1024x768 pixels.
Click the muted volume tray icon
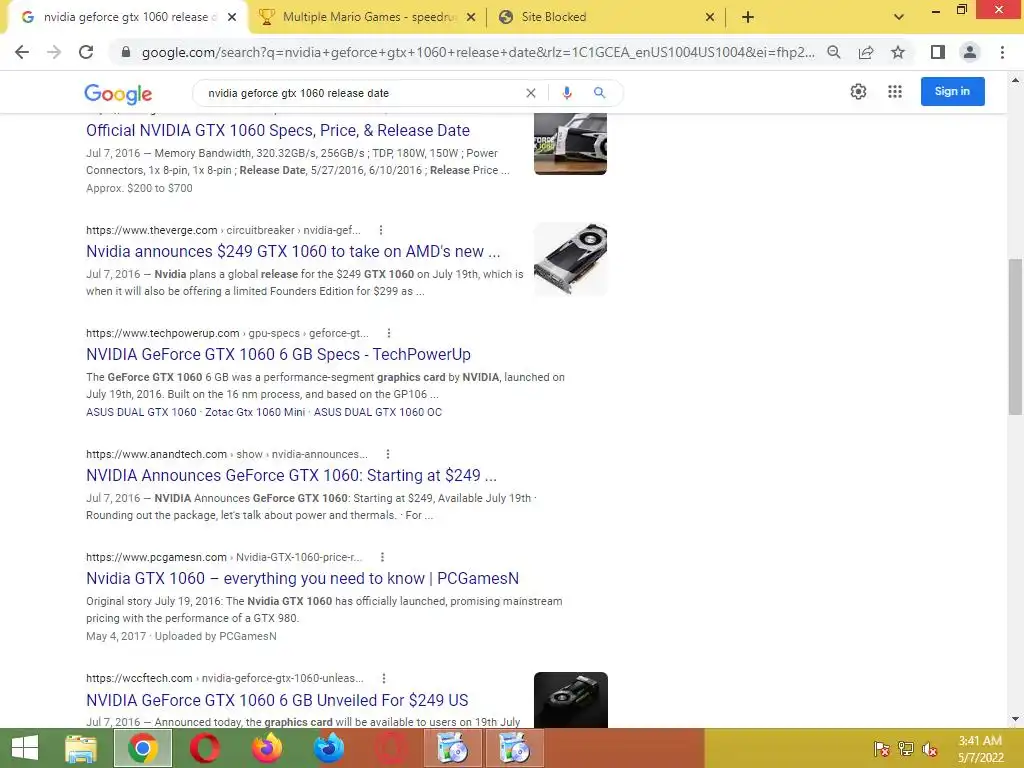930,749
